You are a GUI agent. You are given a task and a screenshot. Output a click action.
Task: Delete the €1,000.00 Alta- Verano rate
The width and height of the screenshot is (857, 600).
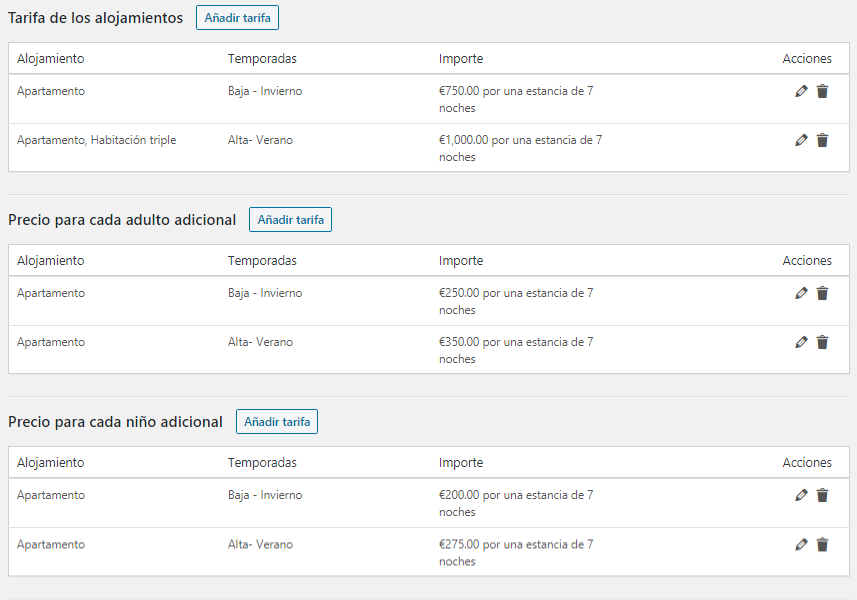(822, 141)
